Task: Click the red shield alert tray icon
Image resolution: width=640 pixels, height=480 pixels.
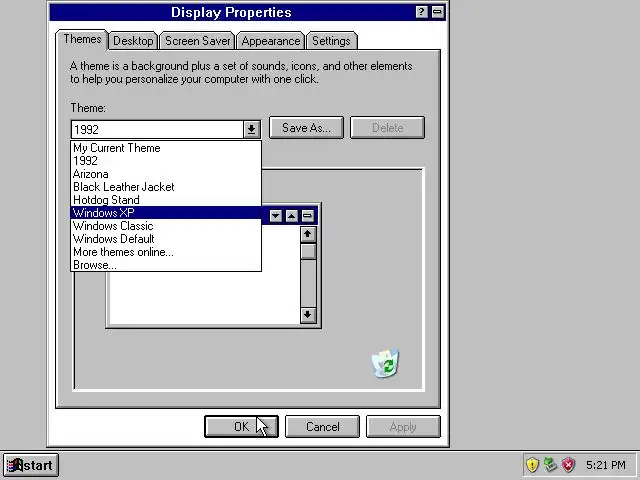Action: (x=568, y=464)
